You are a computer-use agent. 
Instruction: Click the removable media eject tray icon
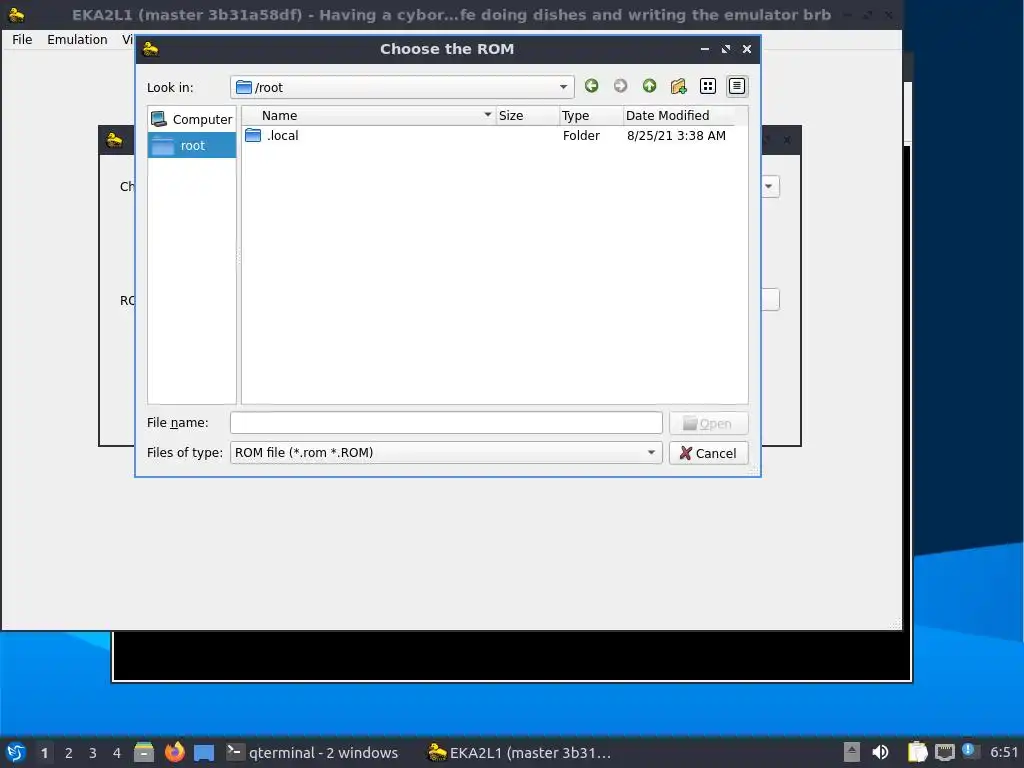pyautogui.click(x=852, y=752)
